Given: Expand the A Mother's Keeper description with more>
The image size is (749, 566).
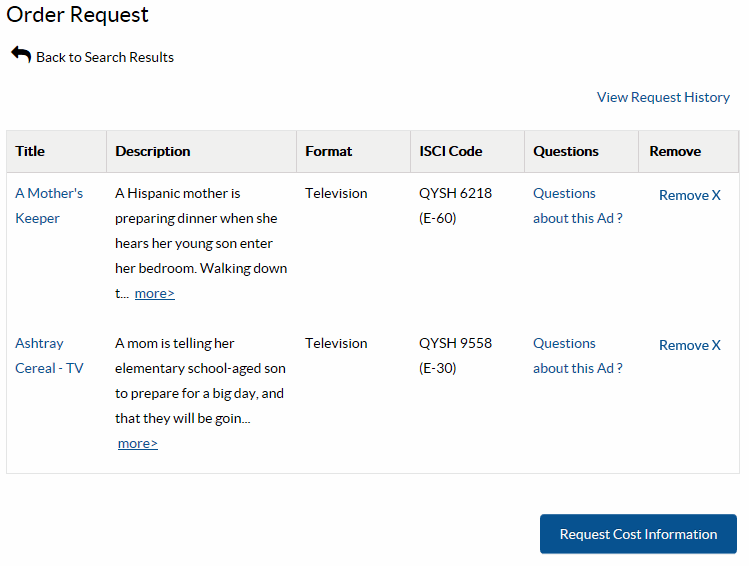Looking at the screenshot, I should tap(154, 293).
